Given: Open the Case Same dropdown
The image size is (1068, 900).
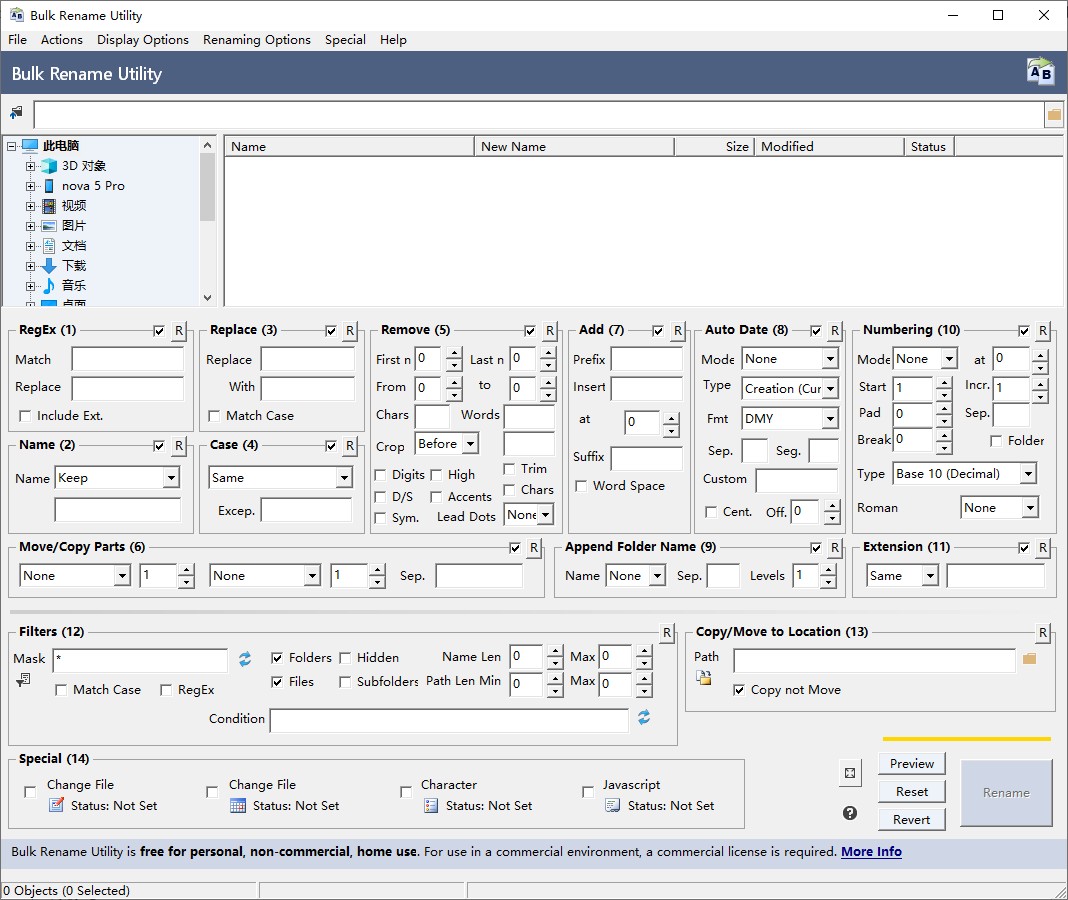Looking at the screenshot, I should [x=344, y=478].
